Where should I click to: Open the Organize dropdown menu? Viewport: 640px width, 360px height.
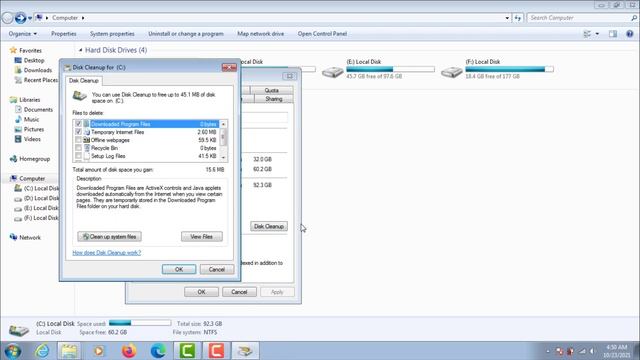coord(23,34)
